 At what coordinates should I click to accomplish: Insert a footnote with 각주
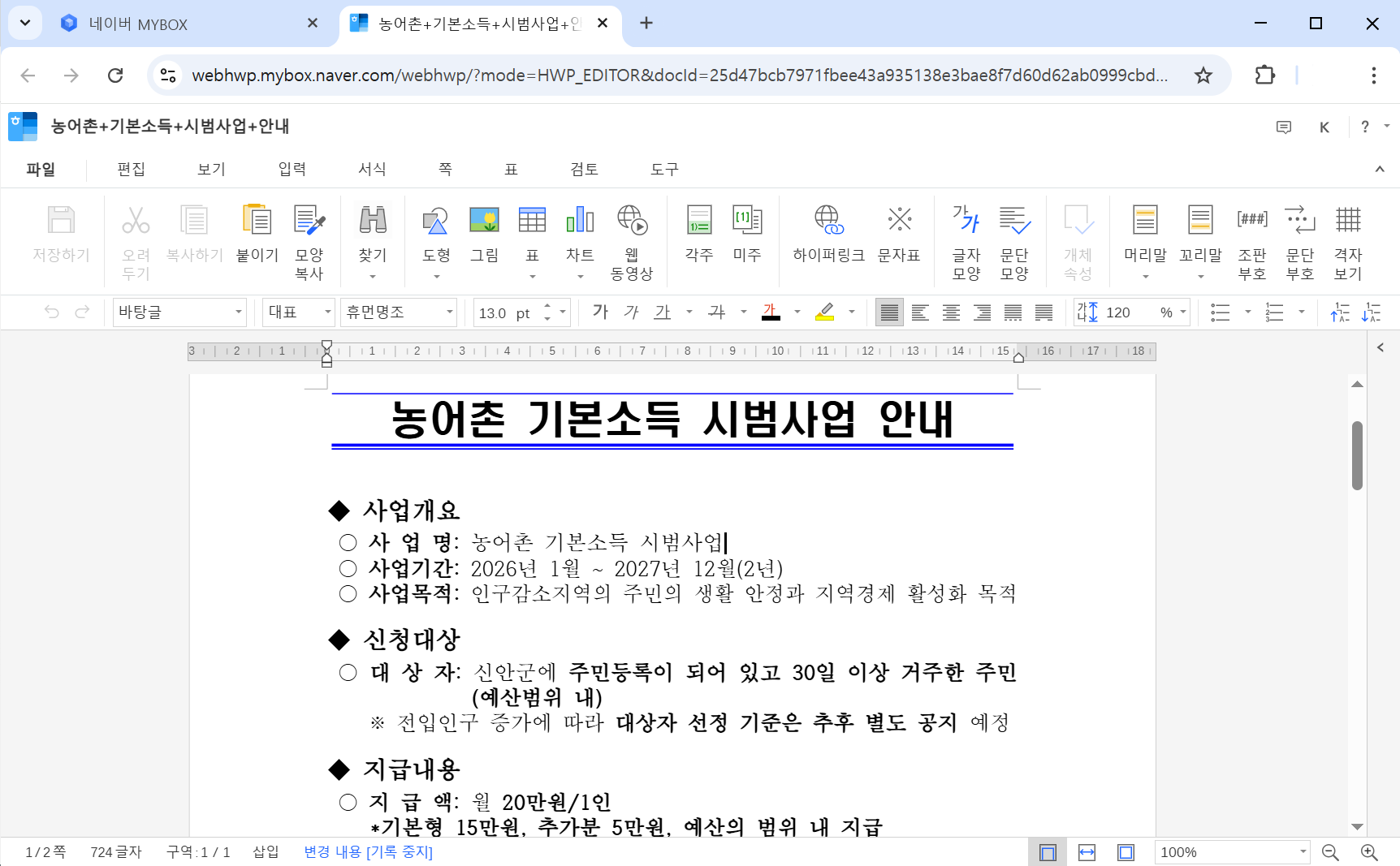pyautogui.click(x=698, y=231)
